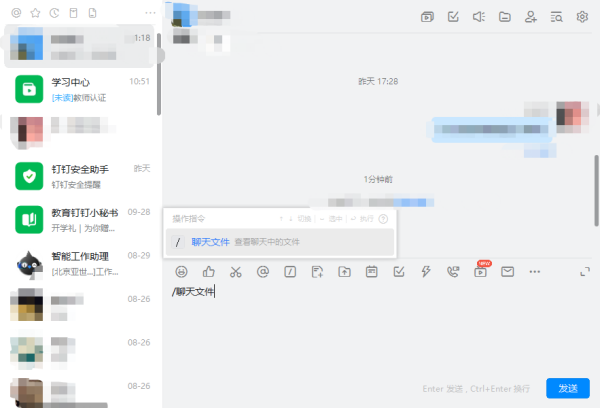This screenshot has height=408, width=600.
Task: Click the More dots above conversation list
Action: point(150,13)
